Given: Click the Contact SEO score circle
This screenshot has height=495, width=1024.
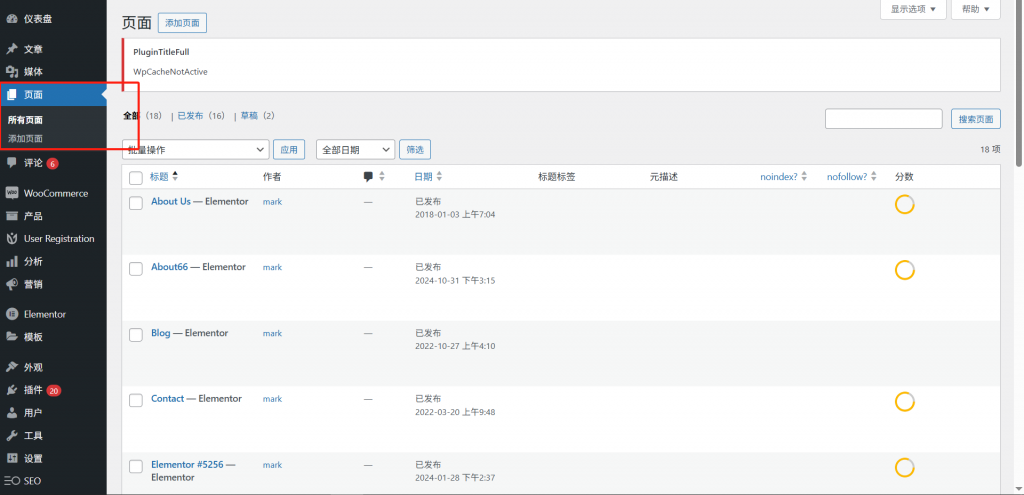Looking at the screenshot, I should pyautogui.click(x=904, y=402).
